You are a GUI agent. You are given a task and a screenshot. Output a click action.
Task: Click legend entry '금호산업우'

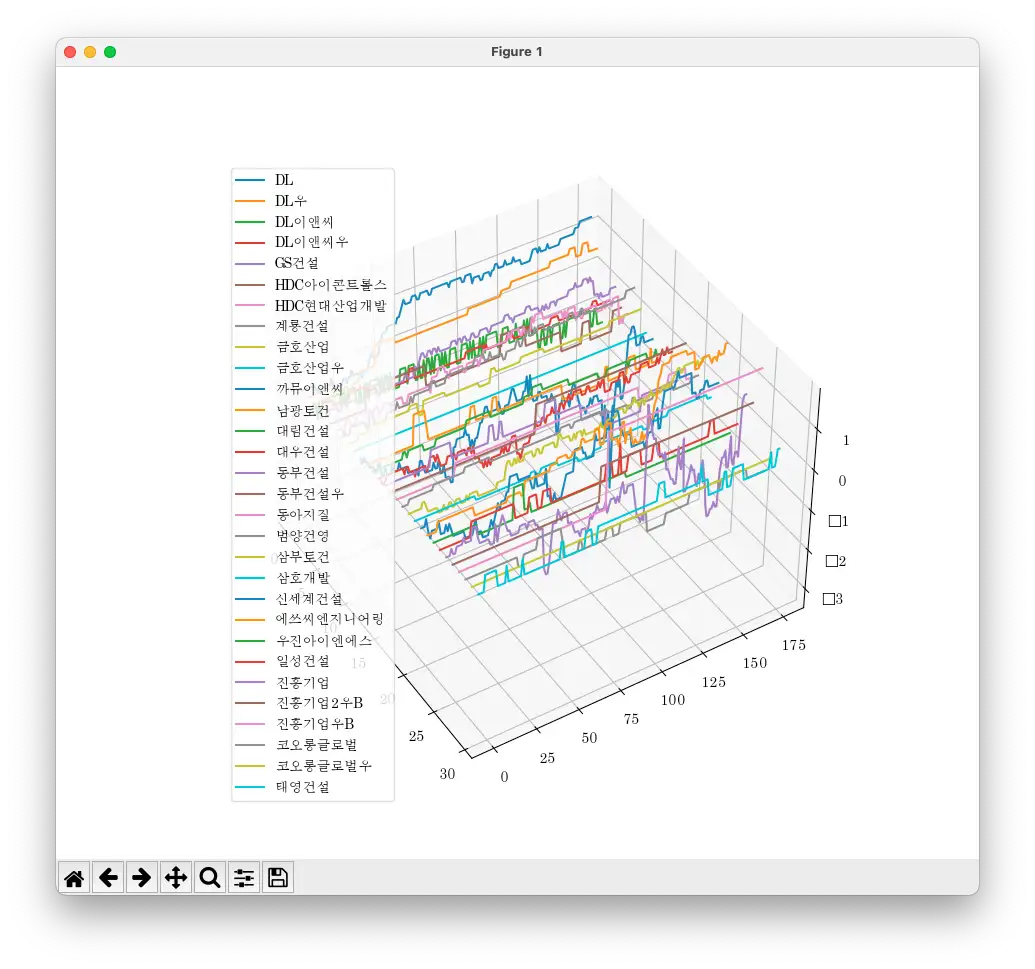(310, 368)
